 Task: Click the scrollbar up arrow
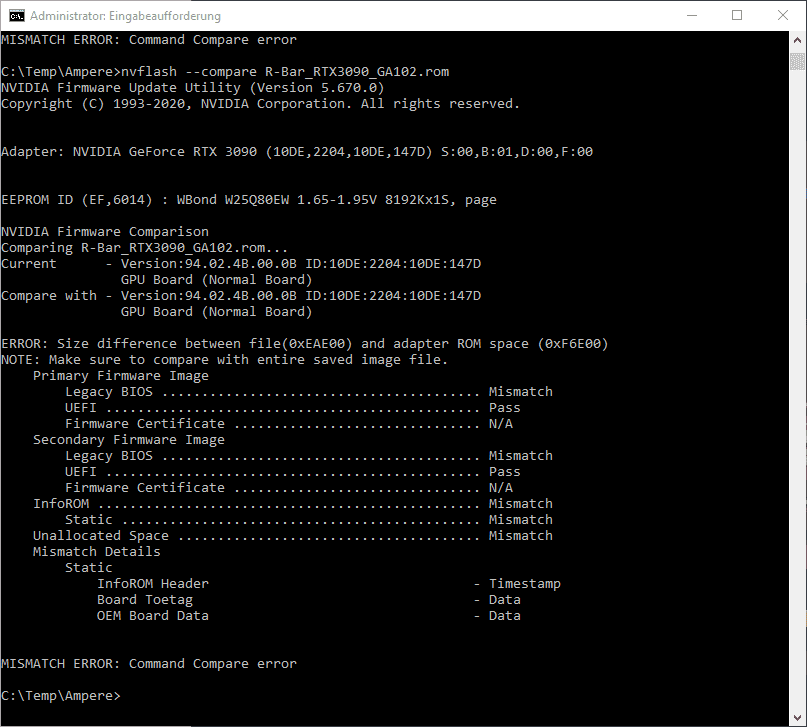(797, 40)
